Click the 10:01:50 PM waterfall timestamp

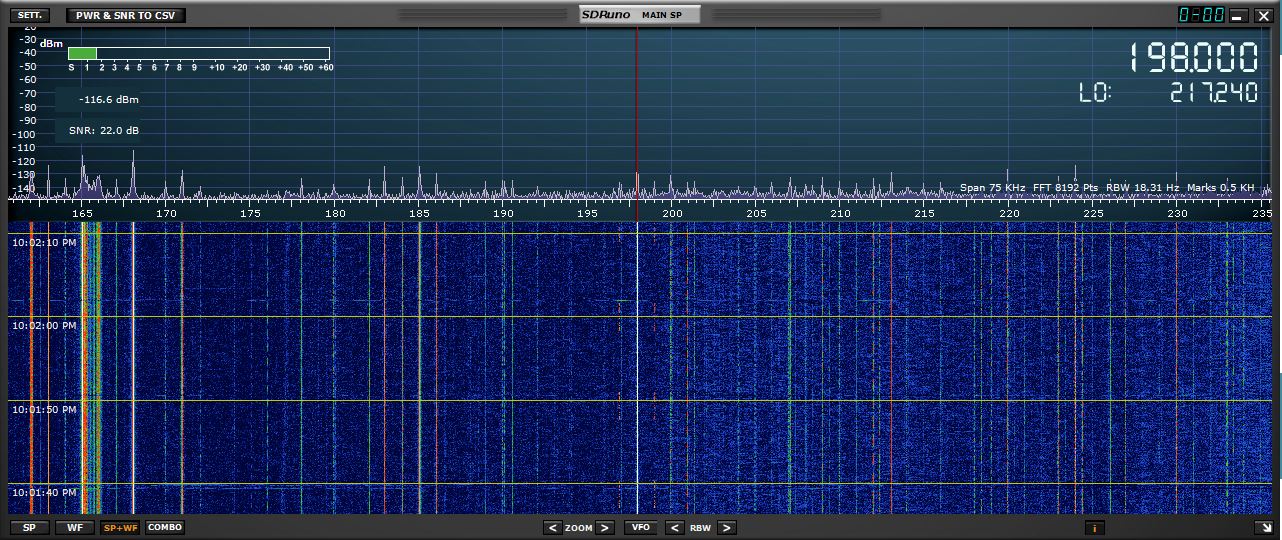(x=43, y=410)
